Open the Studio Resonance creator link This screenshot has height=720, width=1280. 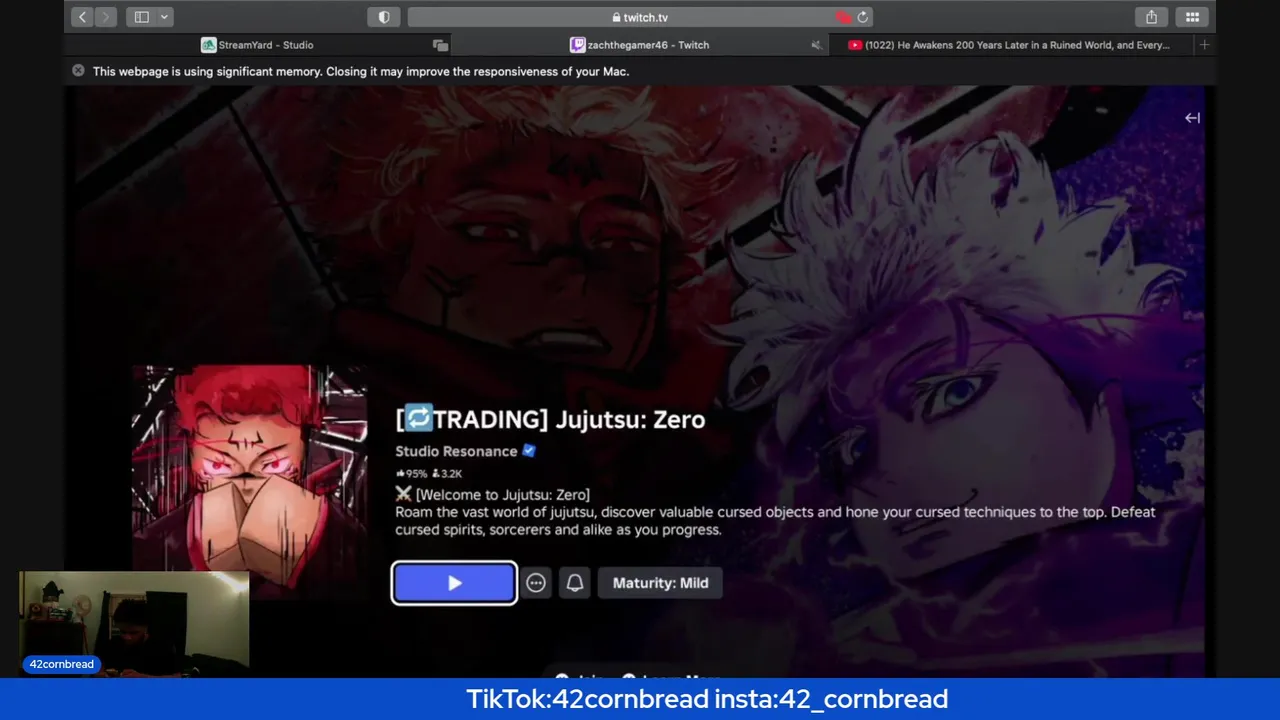tap(456, 451)
